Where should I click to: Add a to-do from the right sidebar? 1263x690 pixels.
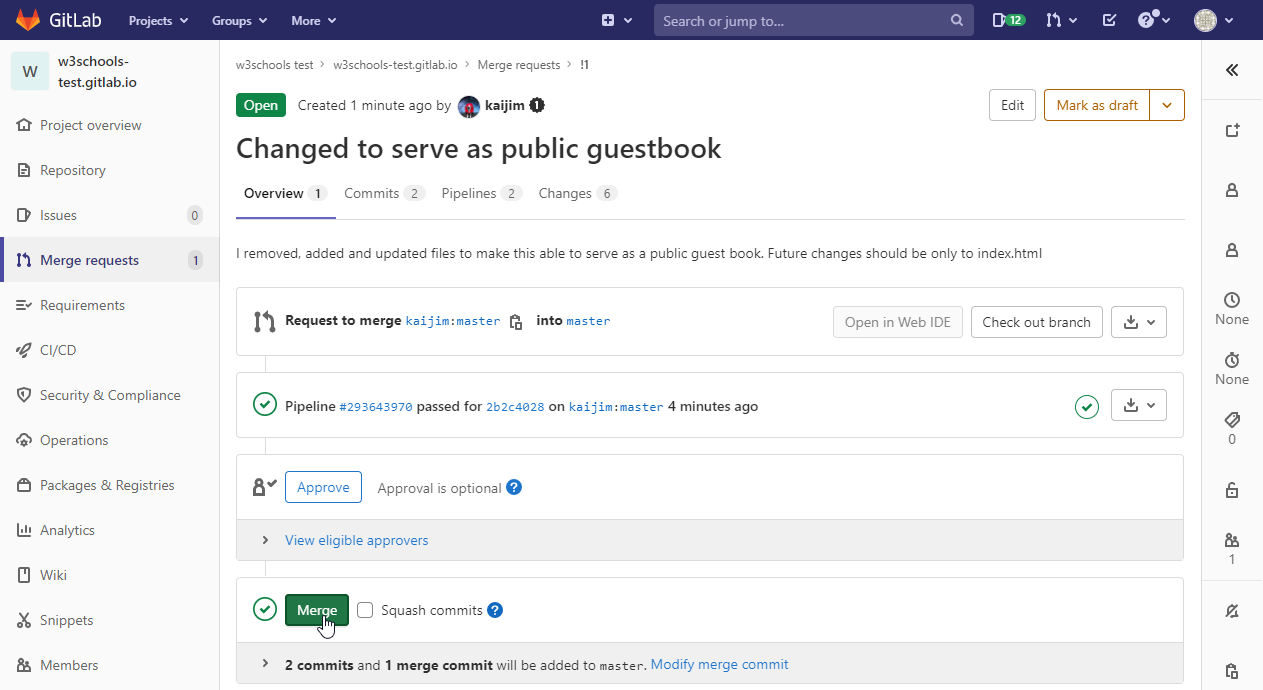coord(1232,131)
